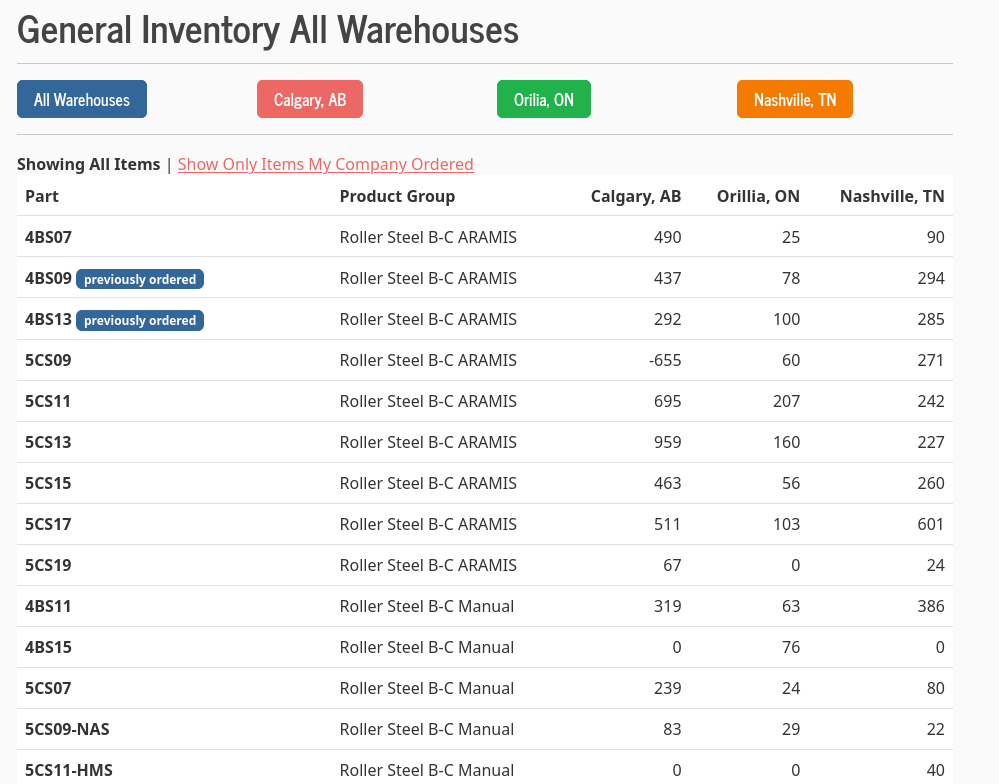Click the previously ordered badge on 4BS09
This screenshot has width=999, height=784.
[140, 279]
